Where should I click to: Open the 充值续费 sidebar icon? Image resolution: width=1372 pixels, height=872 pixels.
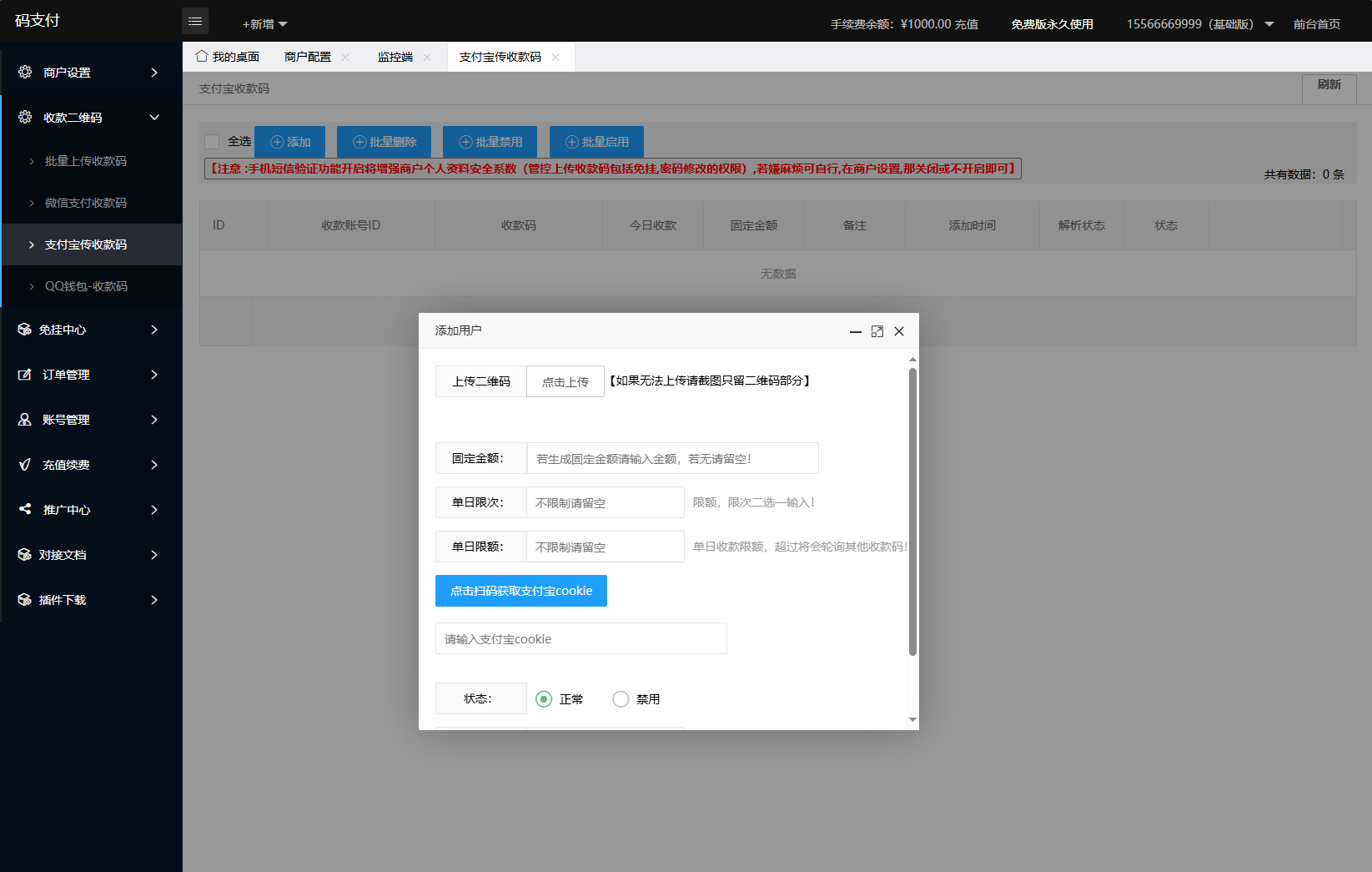point(24,464)
